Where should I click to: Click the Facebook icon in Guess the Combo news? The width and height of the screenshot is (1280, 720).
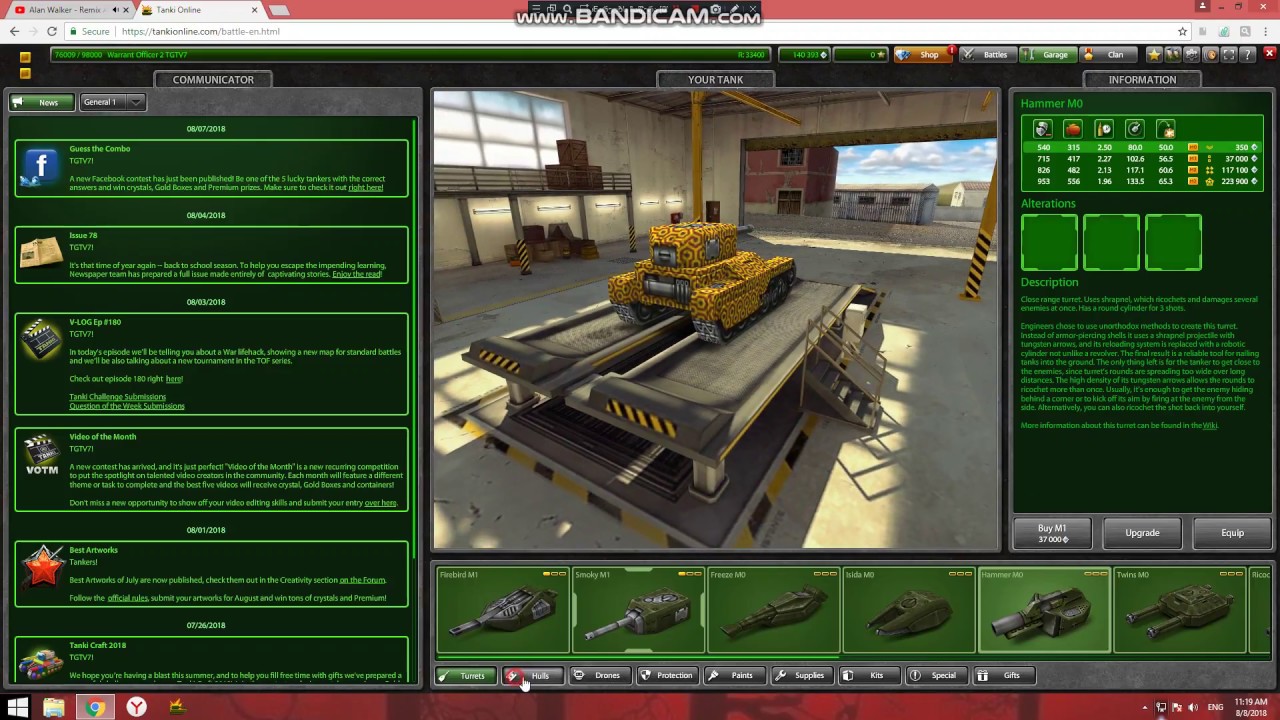pyautogui.click(x=41, y=167)
